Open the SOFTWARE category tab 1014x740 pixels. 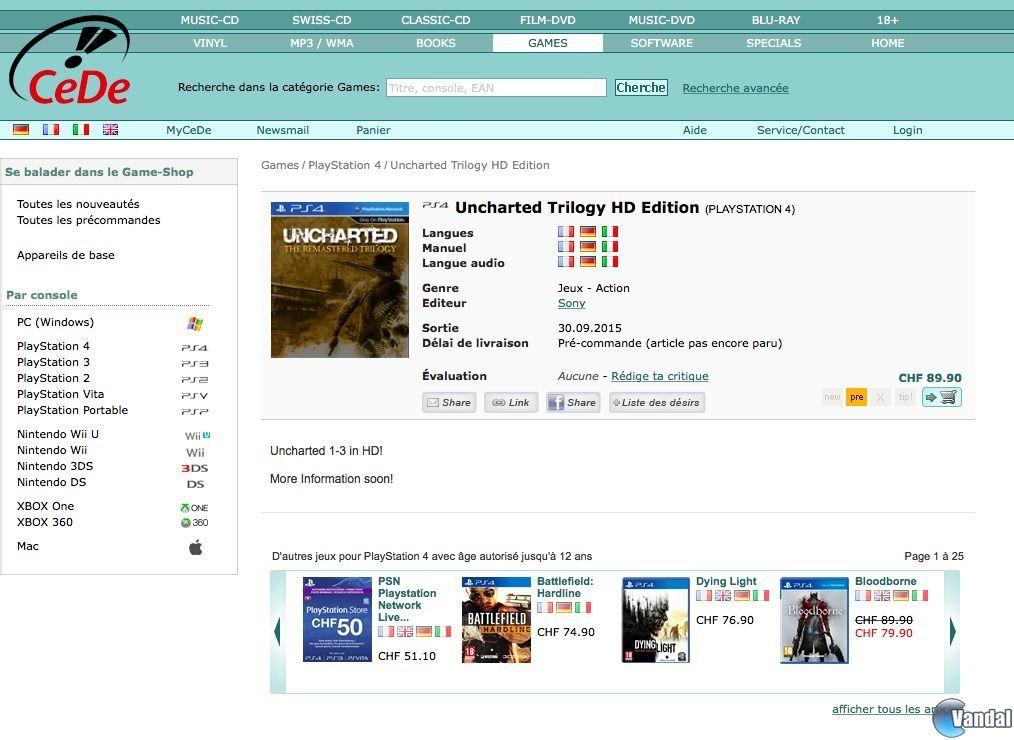pos(661,43)
